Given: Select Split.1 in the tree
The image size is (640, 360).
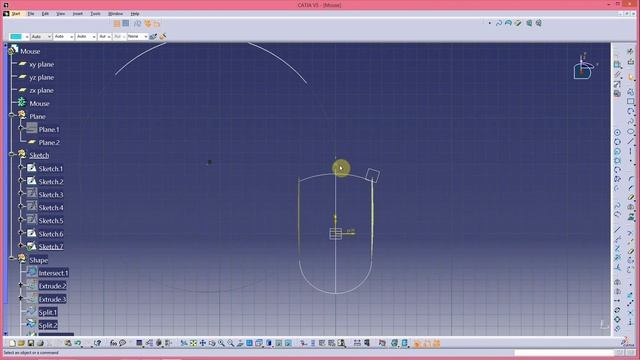Looking at the screenshot, I should pos(48,312).
